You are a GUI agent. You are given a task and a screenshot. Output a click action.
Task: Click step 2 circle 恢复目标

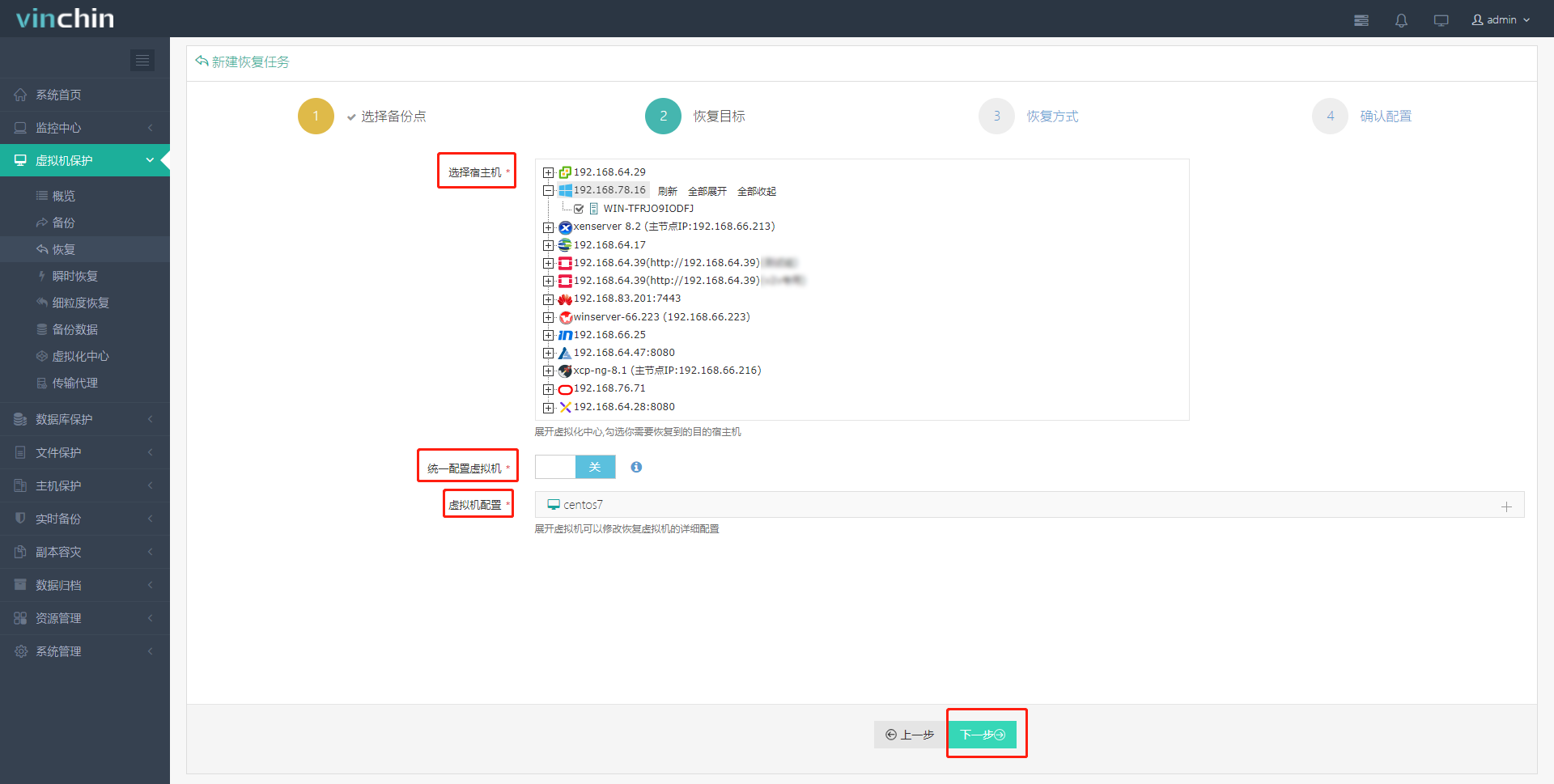click(x=663, y=116)
